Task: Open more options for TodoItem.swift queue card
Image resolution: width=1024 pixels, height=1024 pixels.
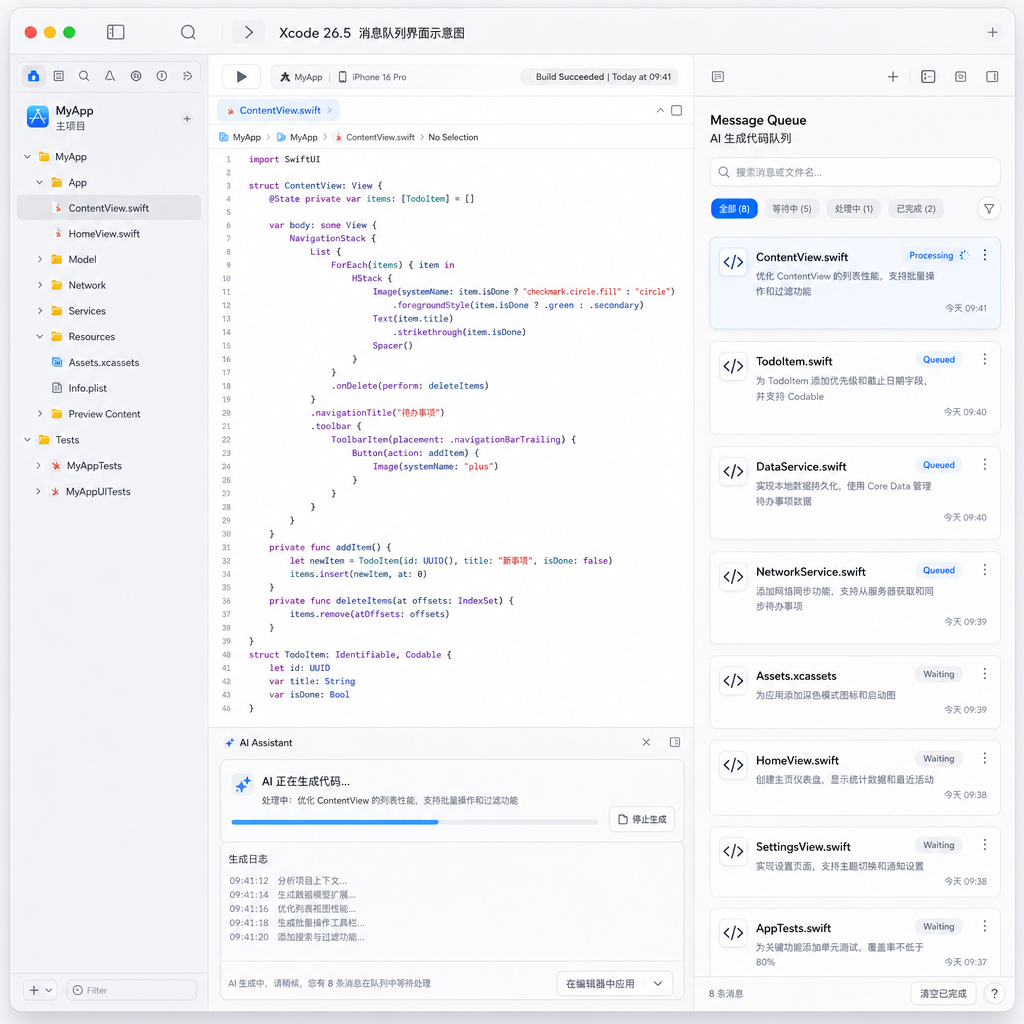Action: pyautogui.click(x=985, y=359)
